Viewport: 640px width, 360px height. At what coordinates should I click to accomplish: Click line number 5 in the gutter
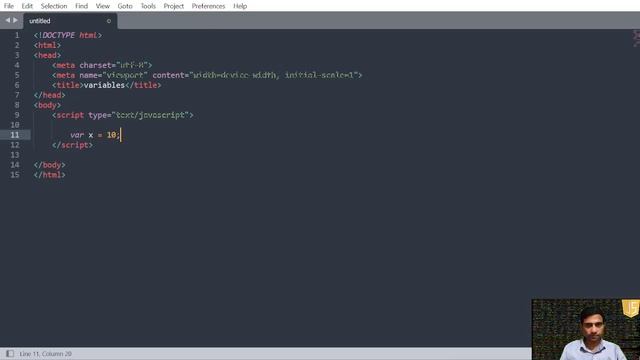pyautogui.click(x=17, y=75)
